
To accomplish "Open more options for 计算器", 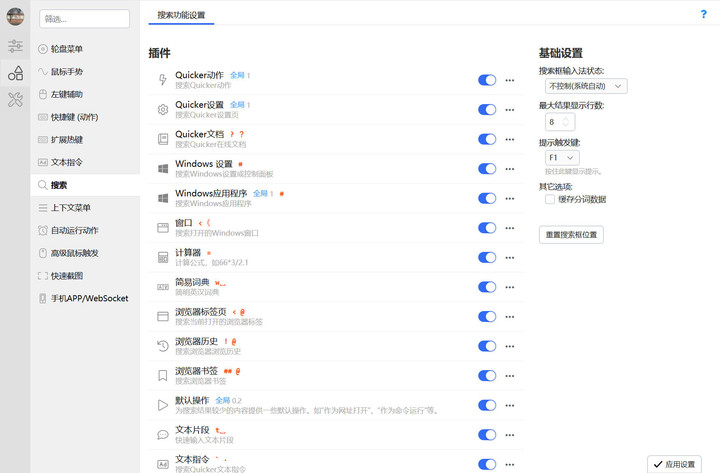I will [x=510, y=258].
